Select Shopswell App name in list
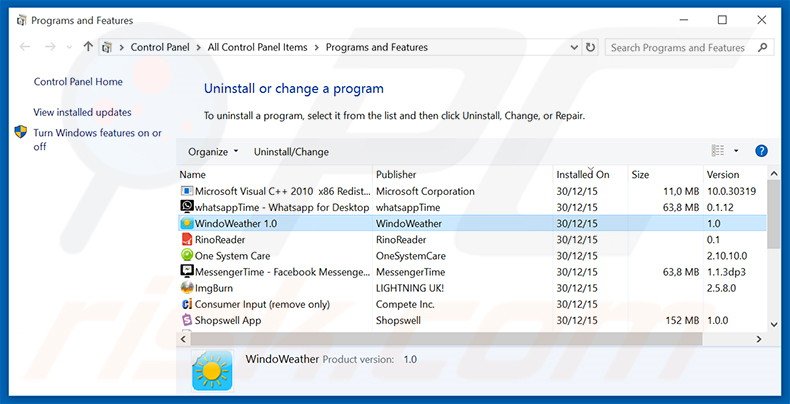This screenshot has width=790, height=404. 228,320
